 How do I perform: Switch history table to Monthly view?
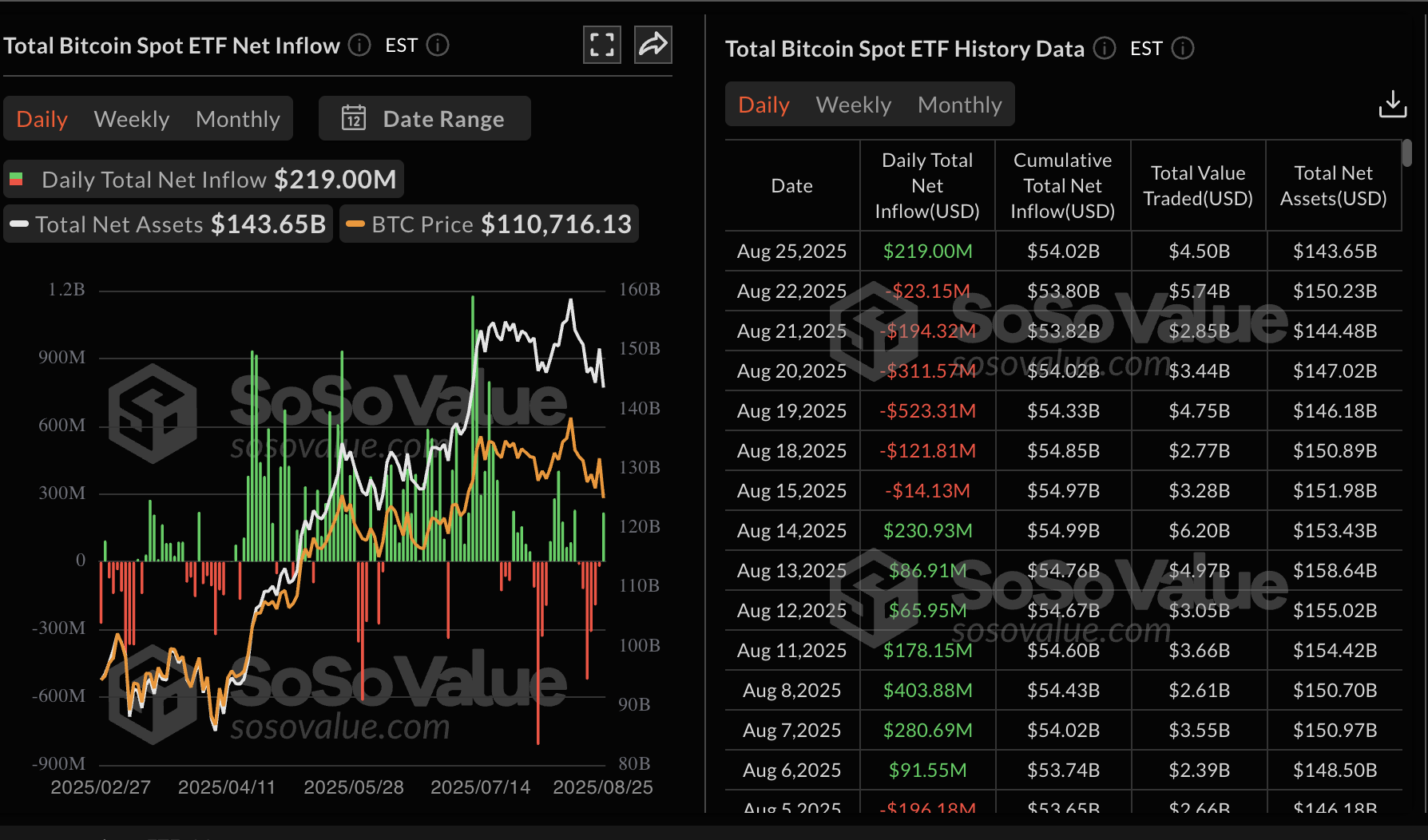[960, 104]
